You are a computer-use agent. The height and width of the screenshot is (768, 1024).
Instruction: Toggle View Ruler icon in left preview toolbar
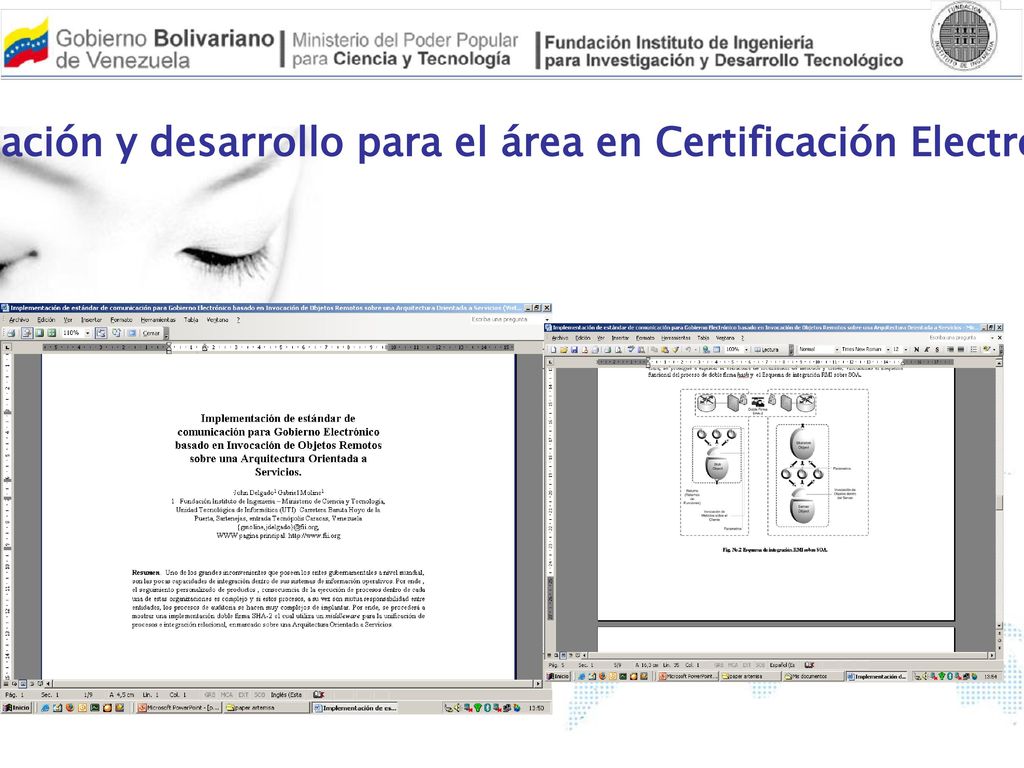tap(101, 332)
